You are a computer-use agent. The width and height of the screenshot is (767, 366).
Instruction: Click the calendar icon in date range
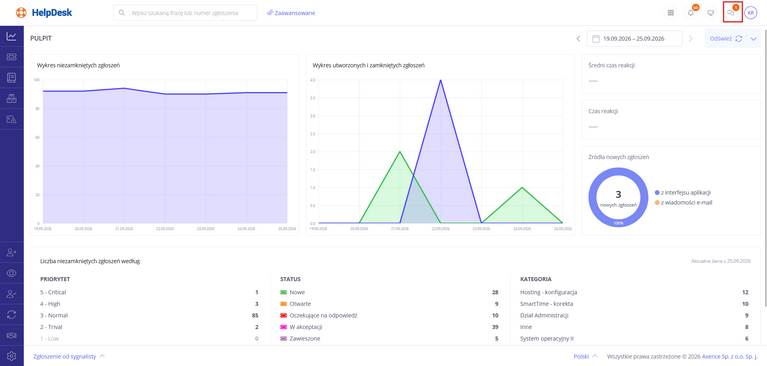coord(596,39)
